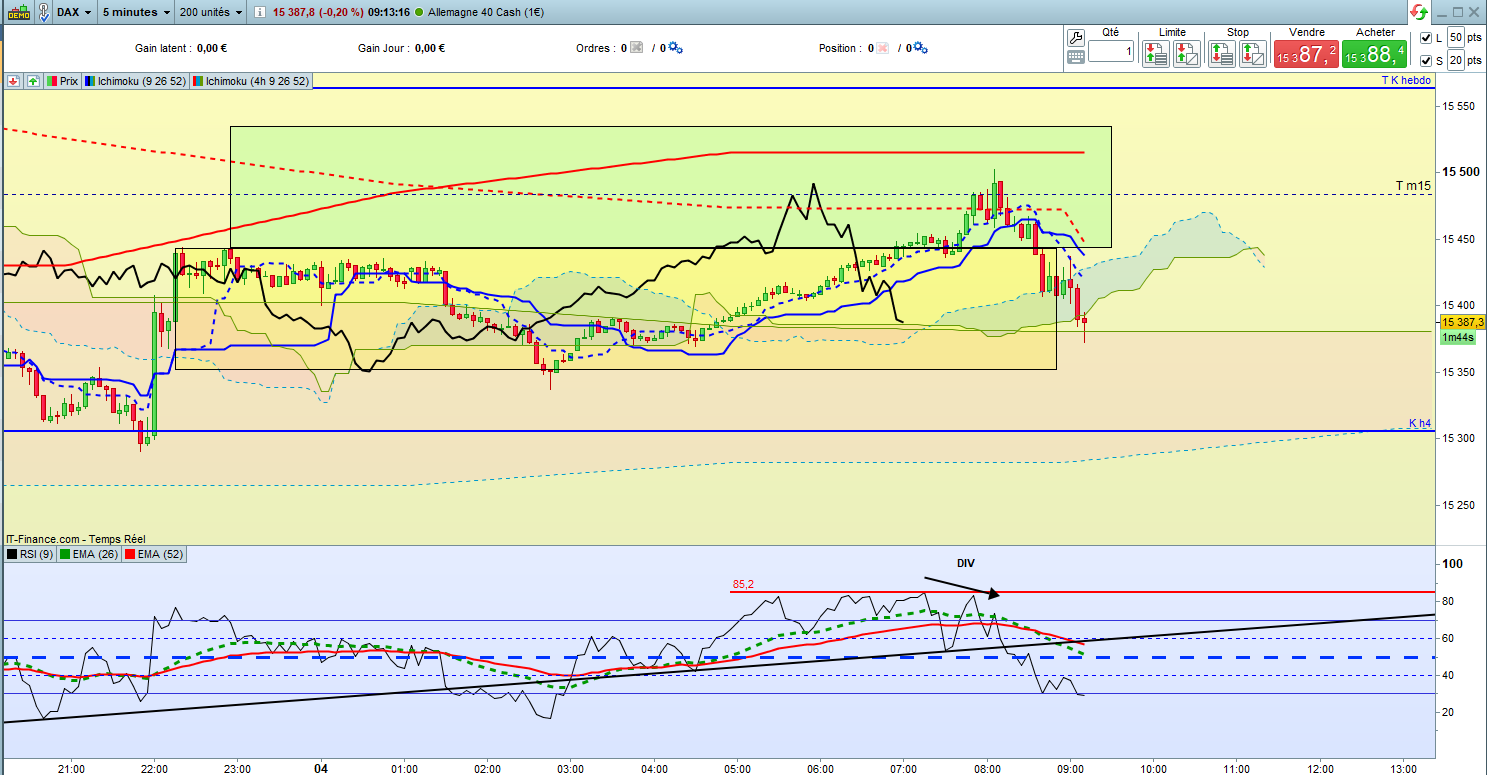Click the keyboard icon under the wrench
The height and width of the screenshot is (775, 1487).
click(x=1076, y=57)
